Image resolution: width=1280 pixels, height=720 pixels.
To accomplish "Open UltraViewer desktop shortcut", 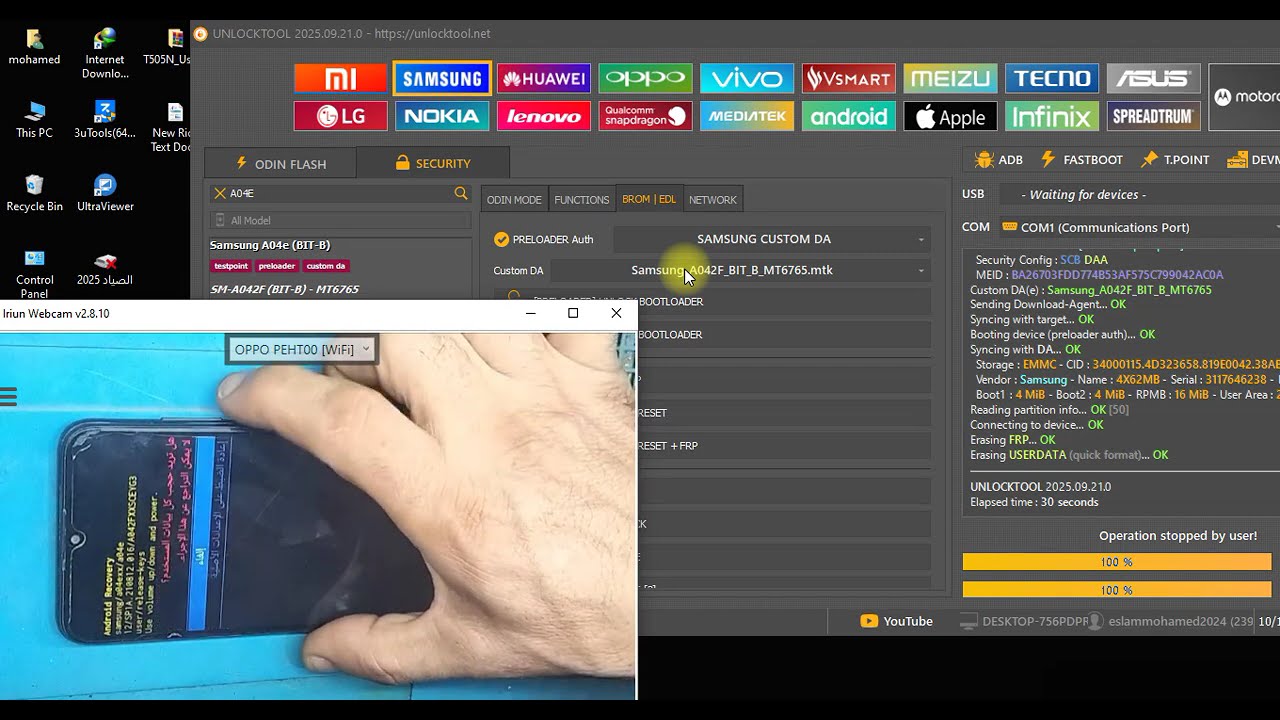I will pos(105,193).
